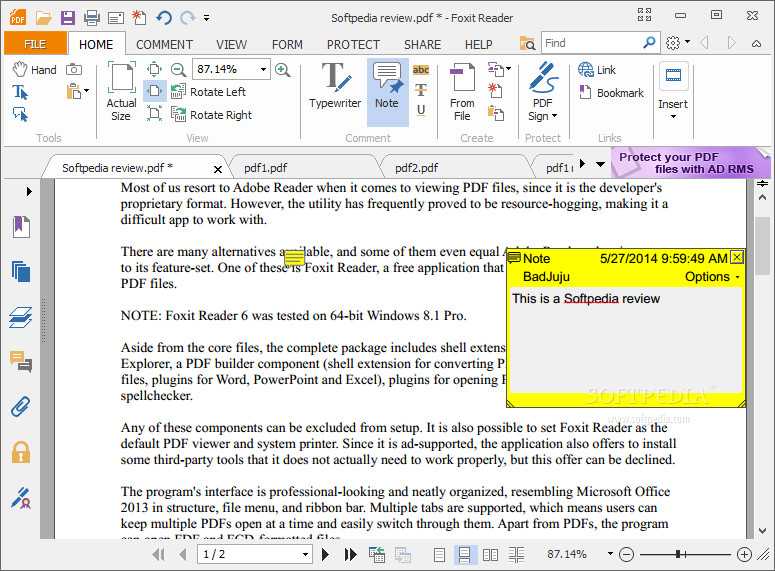Viewport: 775px width, 571px height.
Task: Click the Zoom In magnifier icon
Action: [283, 69]
